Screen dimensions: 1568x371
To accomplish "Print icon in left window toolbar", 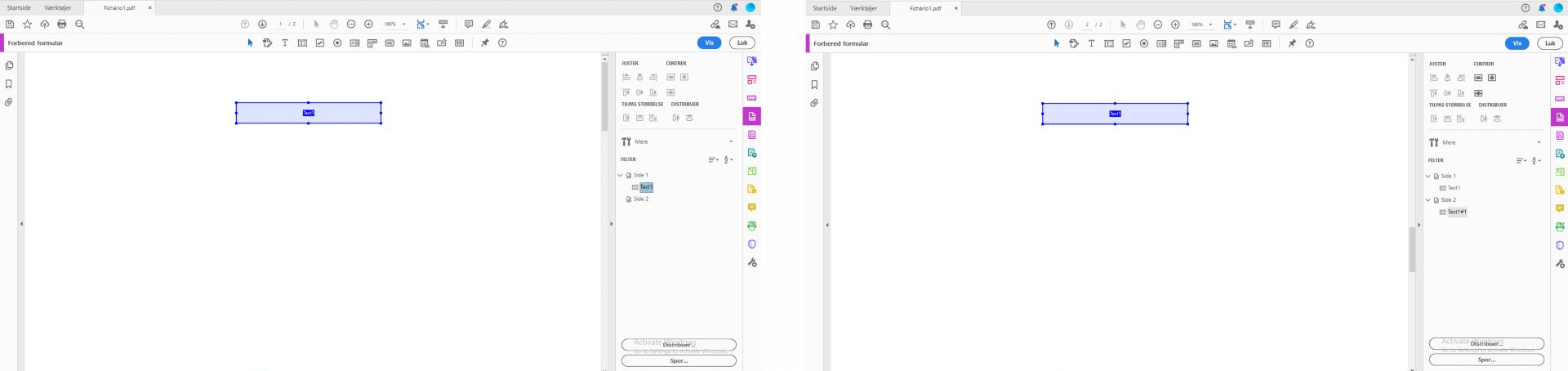I will tap(62, 25).
